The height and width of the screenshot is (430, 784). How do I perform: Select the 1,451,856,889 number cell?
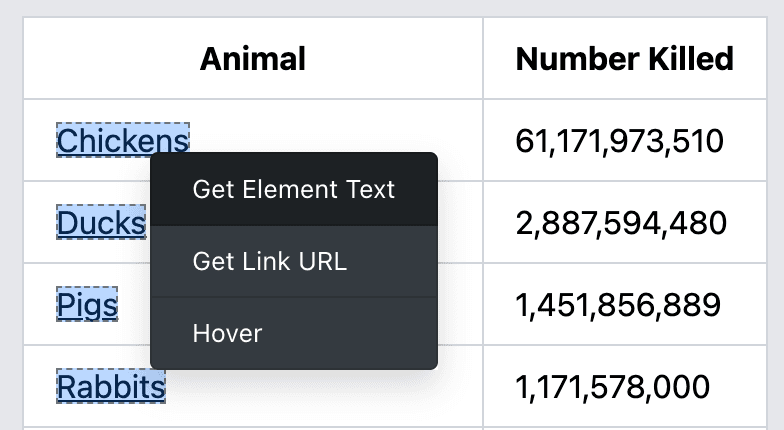(617, 305)
